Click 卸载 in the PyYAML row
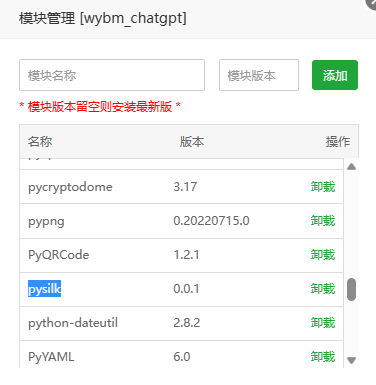This screenshot has width=376, height=385. click(x=323, y=357)
